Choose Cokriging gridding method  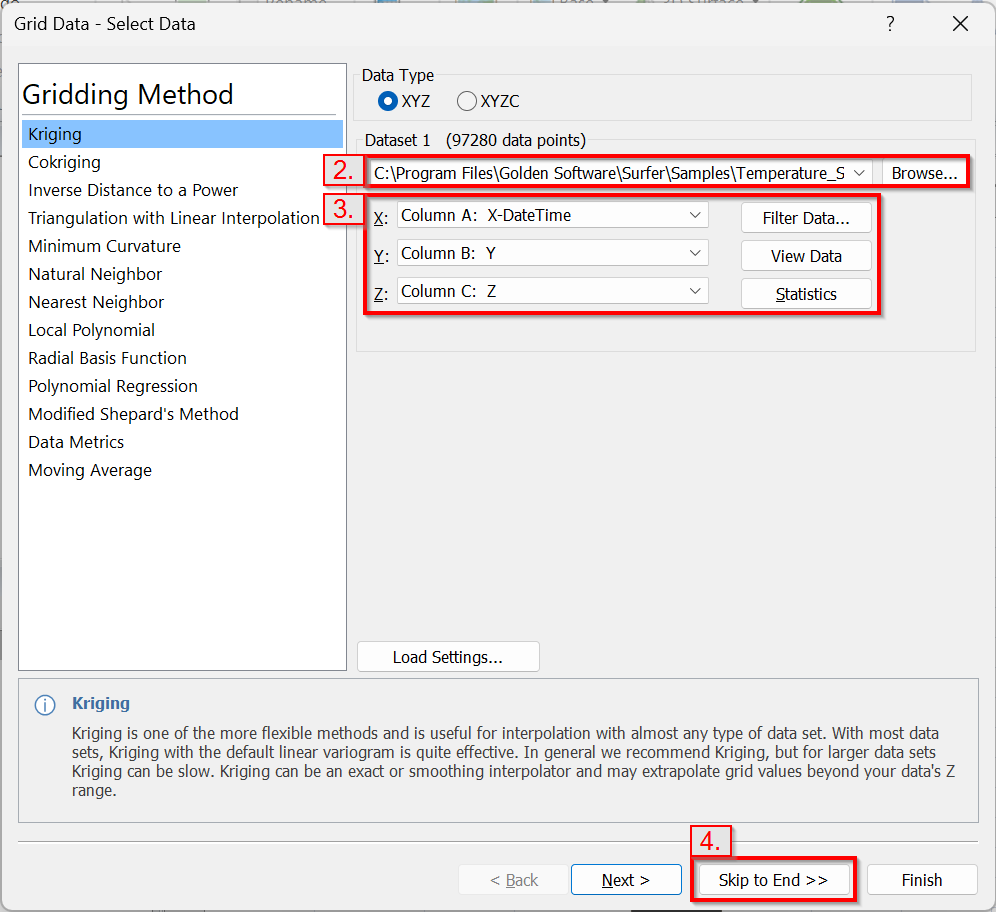[65, 162]
